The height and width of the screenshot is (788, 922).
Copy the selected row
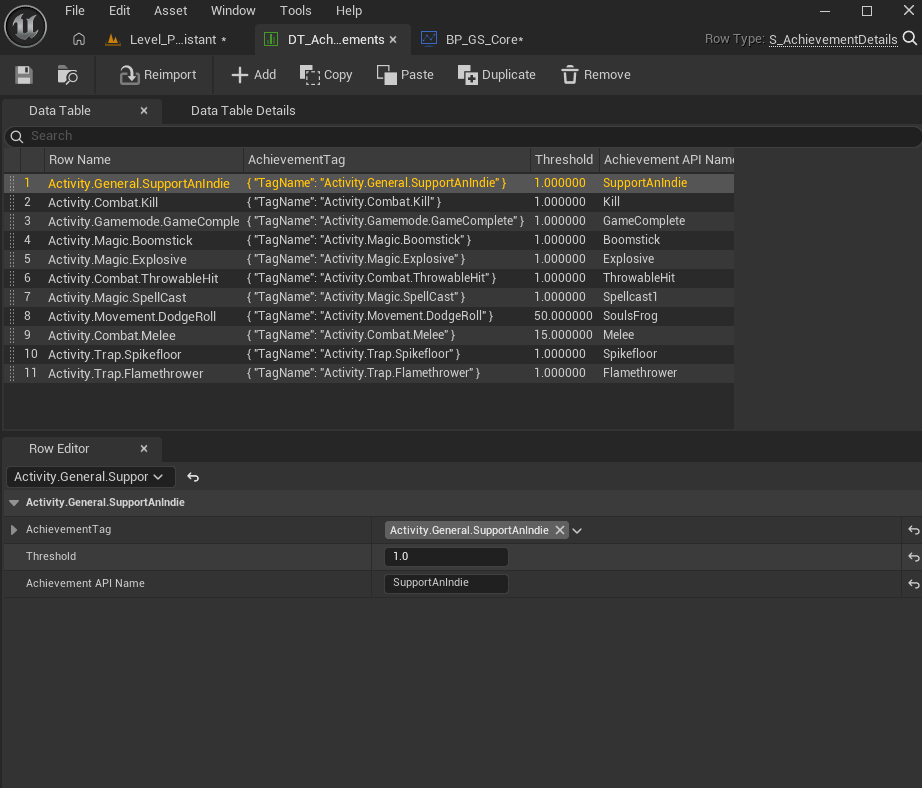coord(326,75)
